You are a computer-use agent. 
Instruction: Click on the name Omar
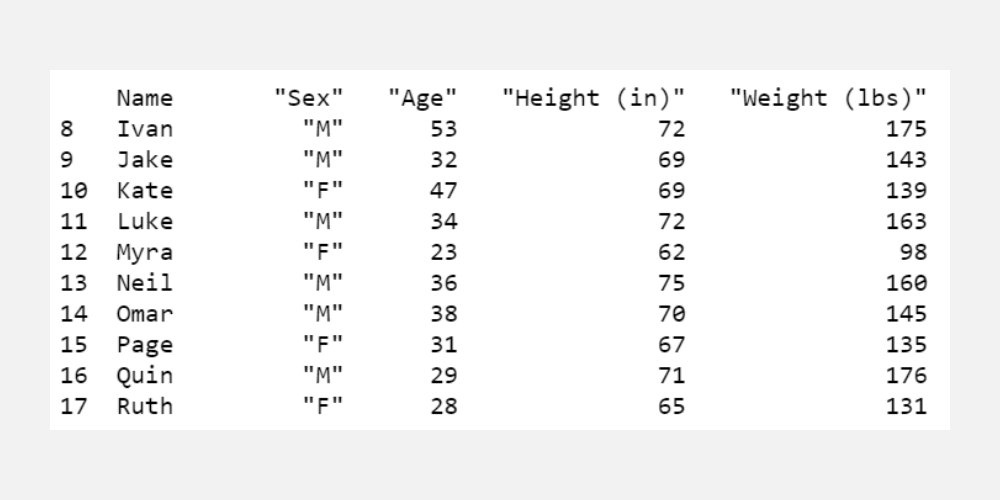click(144, 314)
